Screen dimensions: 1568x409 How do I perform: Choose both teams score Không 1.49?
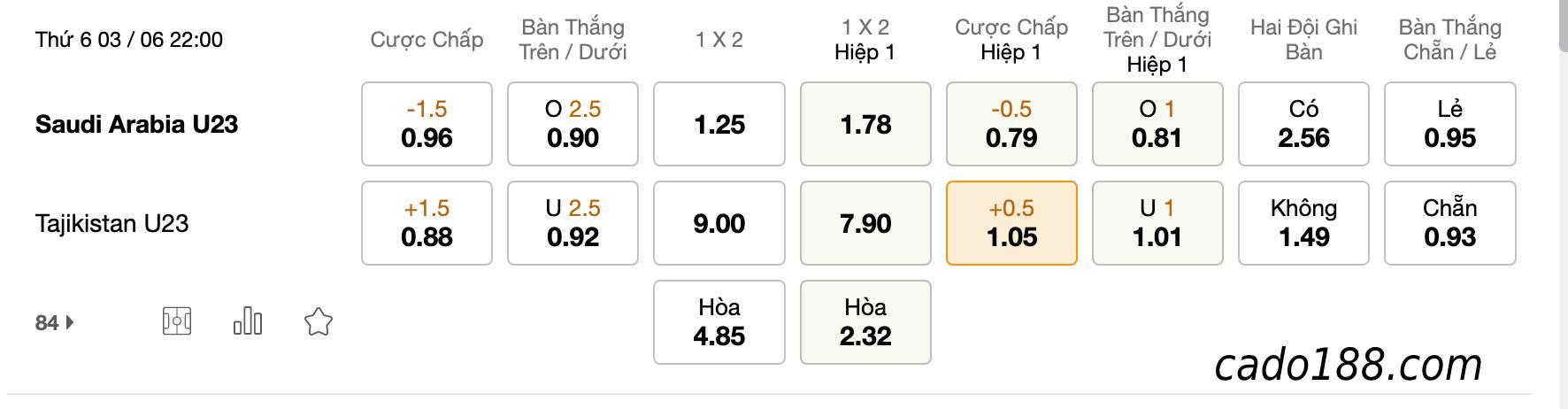(x=1303, y=223)
